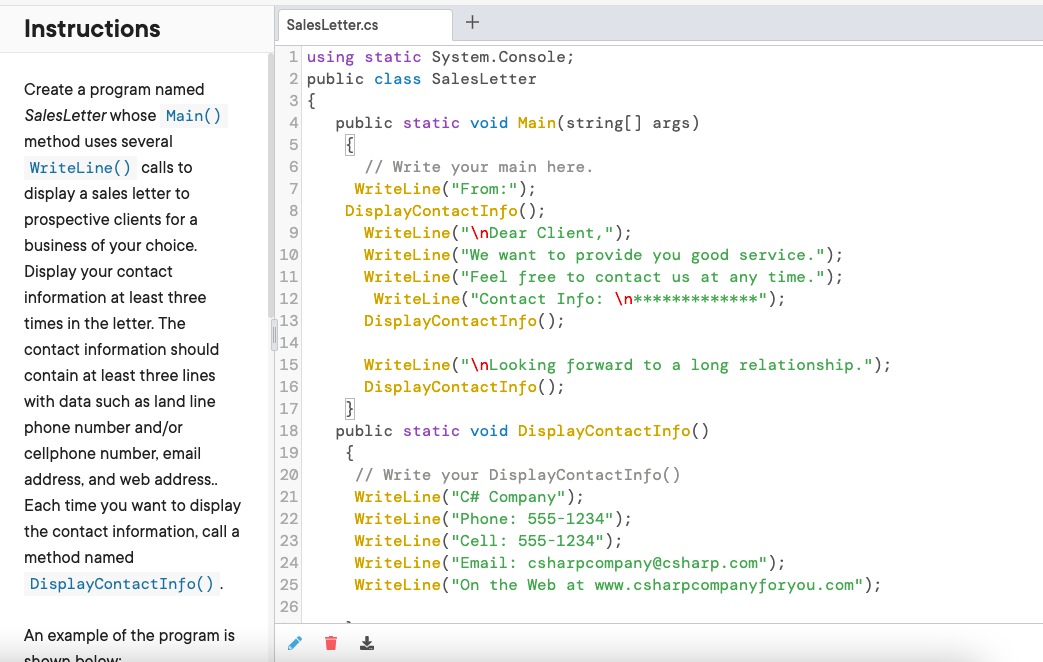Click the pencil edit icon below the editor
Screen dimensions: 1043x662
tap(295, 643)
